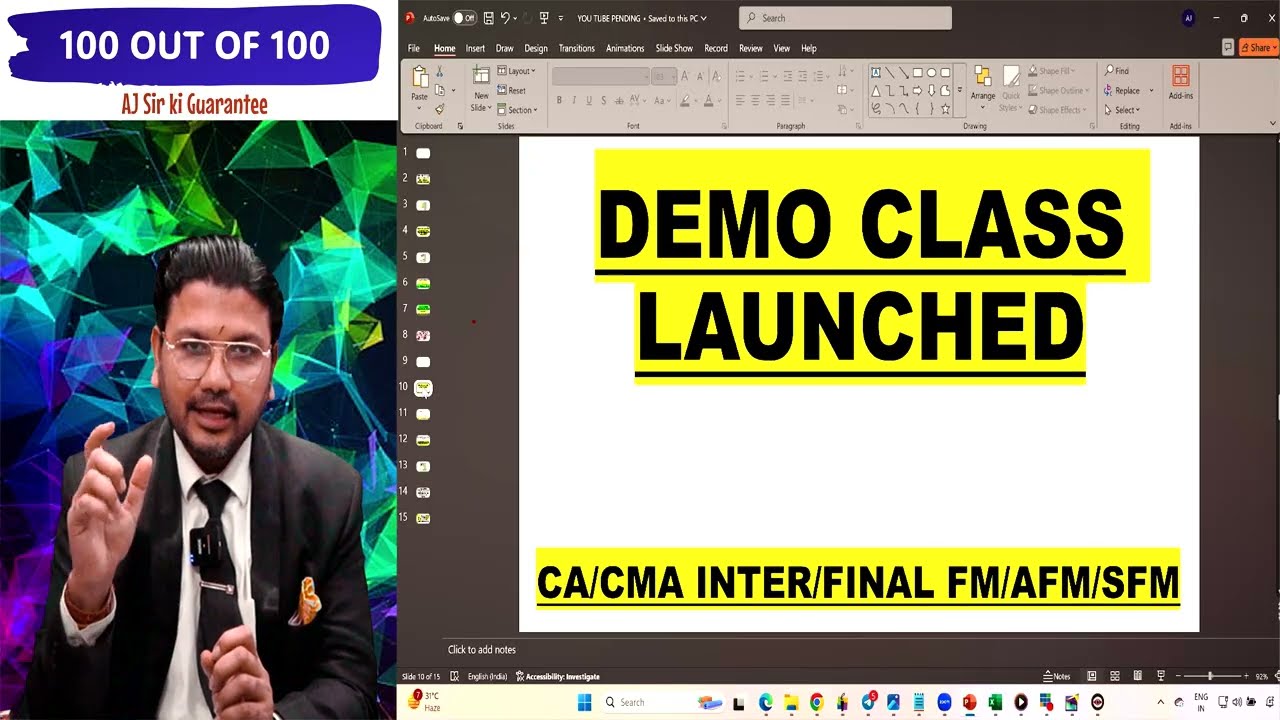Image resolution: width=1280 pixels, height=720 pixels.
Task: Click the Cut scissors icon
Action: (x=439, y=72)
